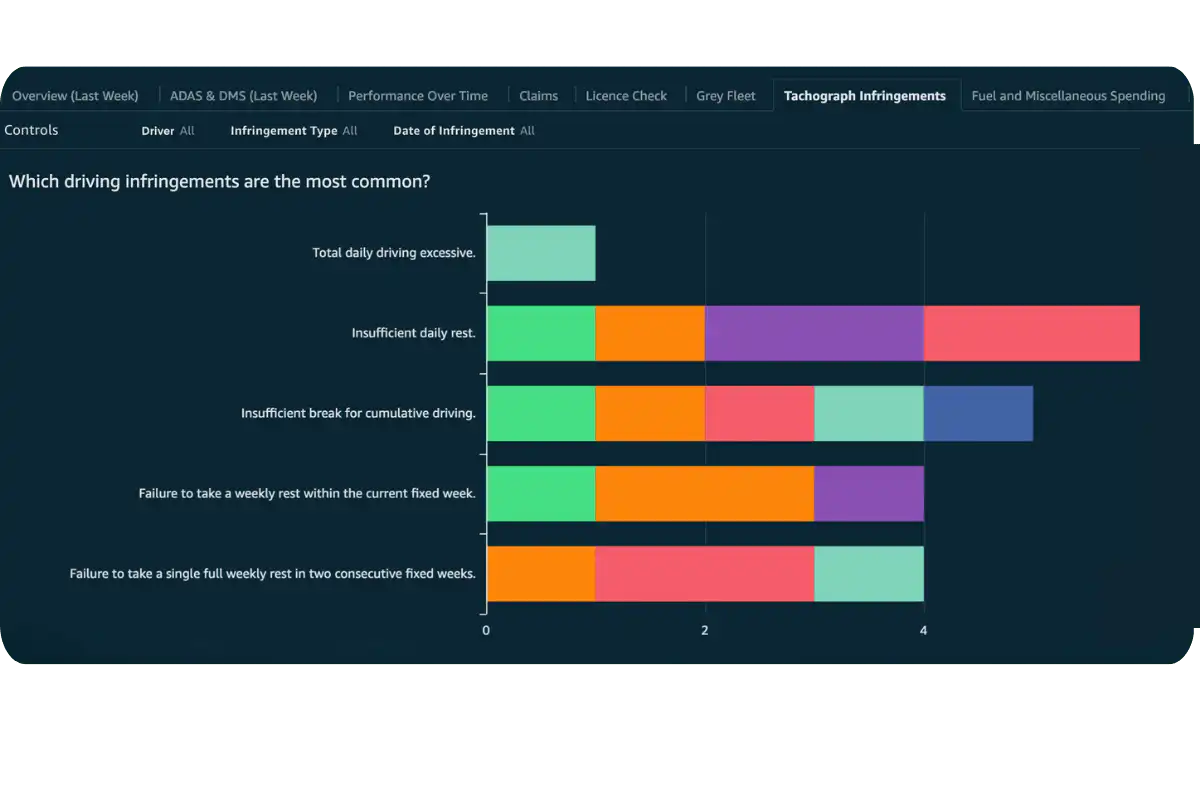Click the Insufficient daily rest axis label
This screenshot has height=800, width=1200.
413,332
